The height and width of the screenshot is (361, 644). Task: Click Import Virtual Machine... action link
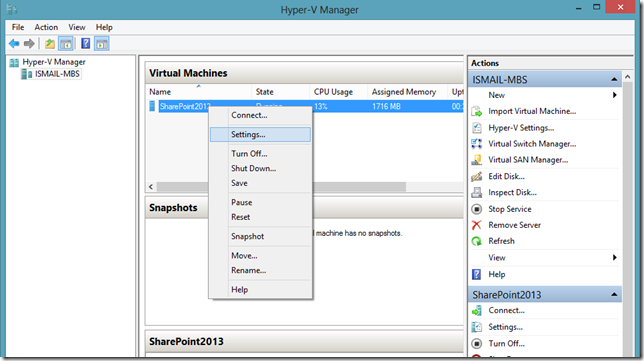click(x=532, y=111)
